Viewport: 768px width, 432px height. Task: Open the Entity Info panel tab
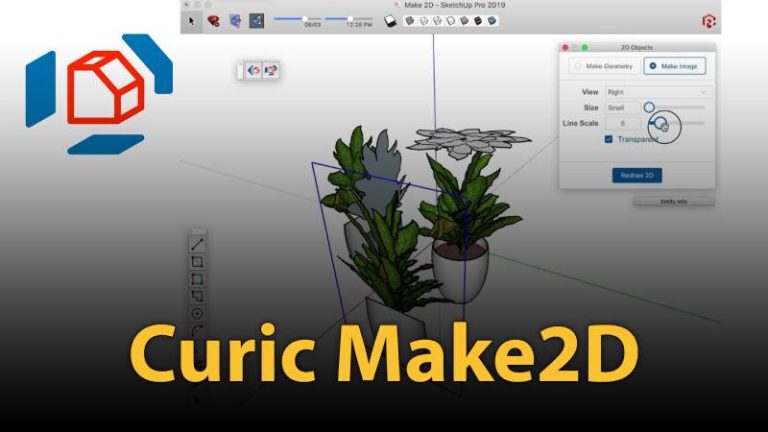tap(673, 201)
